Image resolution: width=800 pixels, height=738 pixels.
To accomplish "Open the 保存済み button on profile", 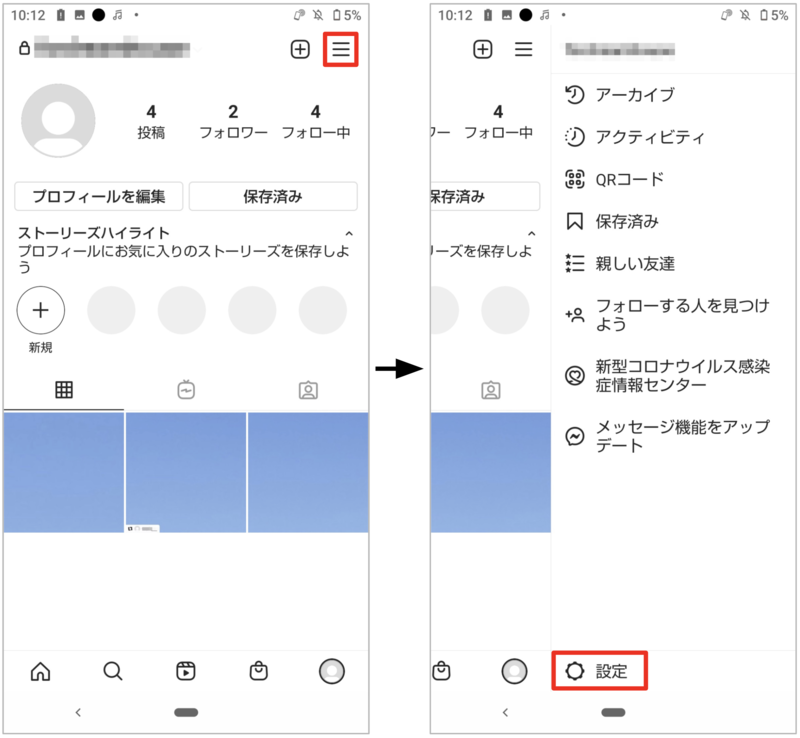I will (272, 197).
